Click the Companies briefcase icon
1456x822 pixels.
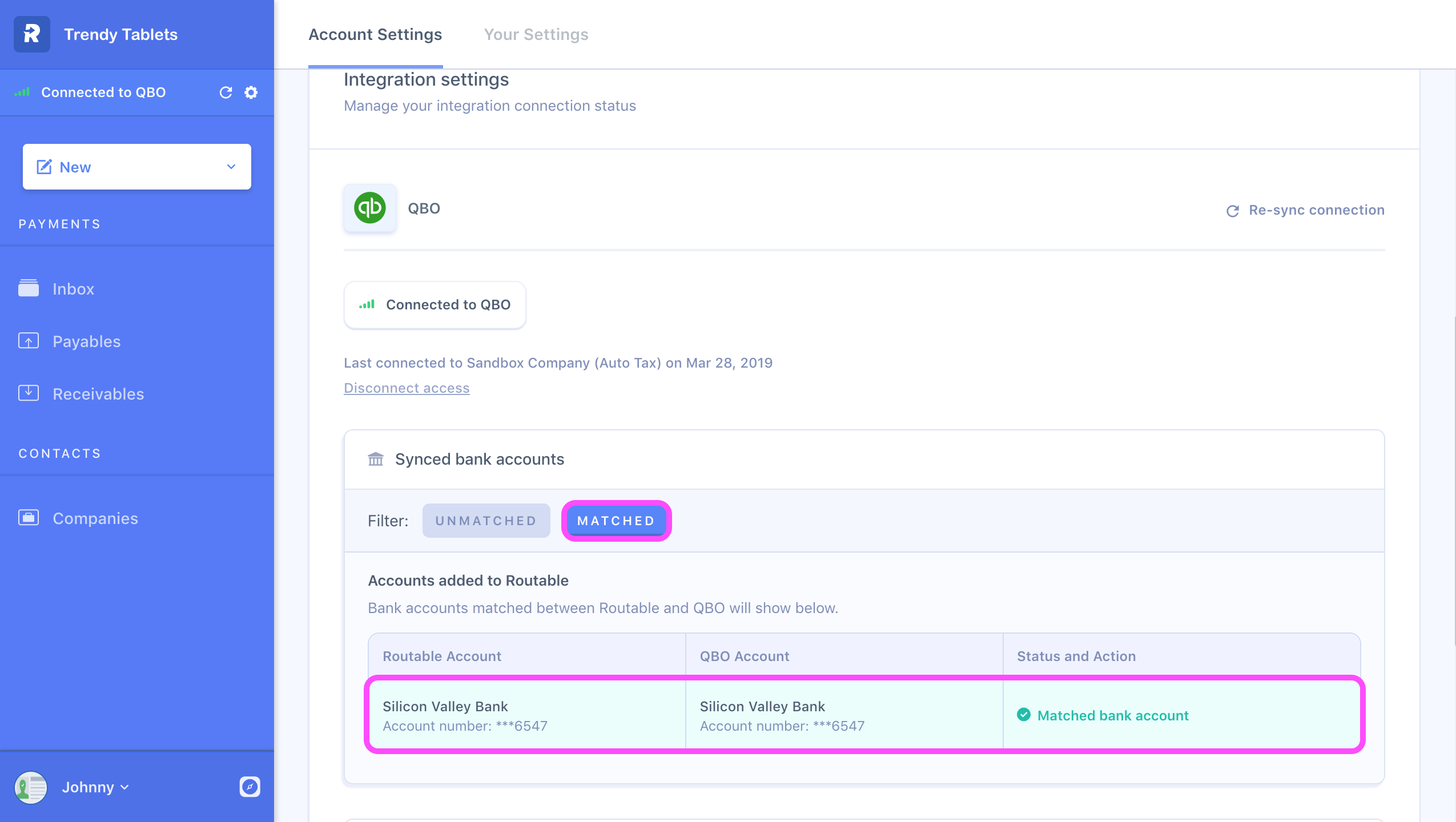pyautogui.click(x=29, y=518)
